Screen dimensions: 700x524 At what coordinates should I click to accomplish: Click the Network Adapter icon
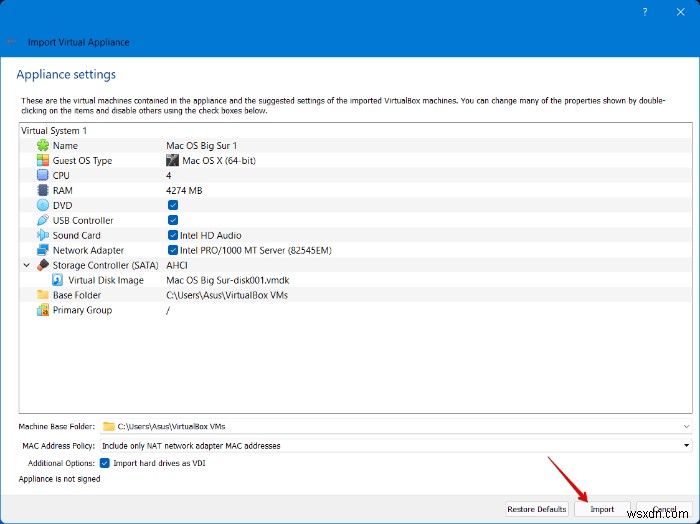point(43,250)
